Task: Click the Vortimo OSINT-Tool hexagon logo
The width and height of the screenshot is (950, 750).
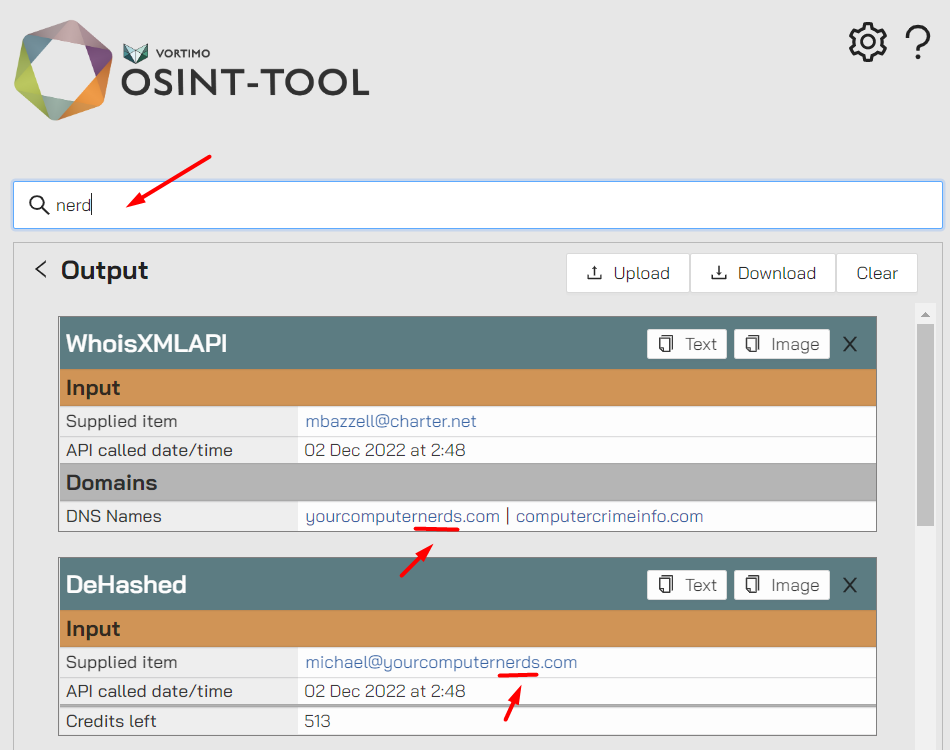Action: click(x=63, y=70)
